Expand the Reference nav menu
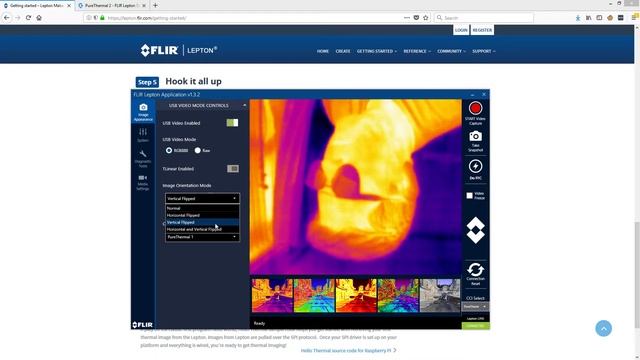This screenshot has height=360, width=640. point(417,51)
